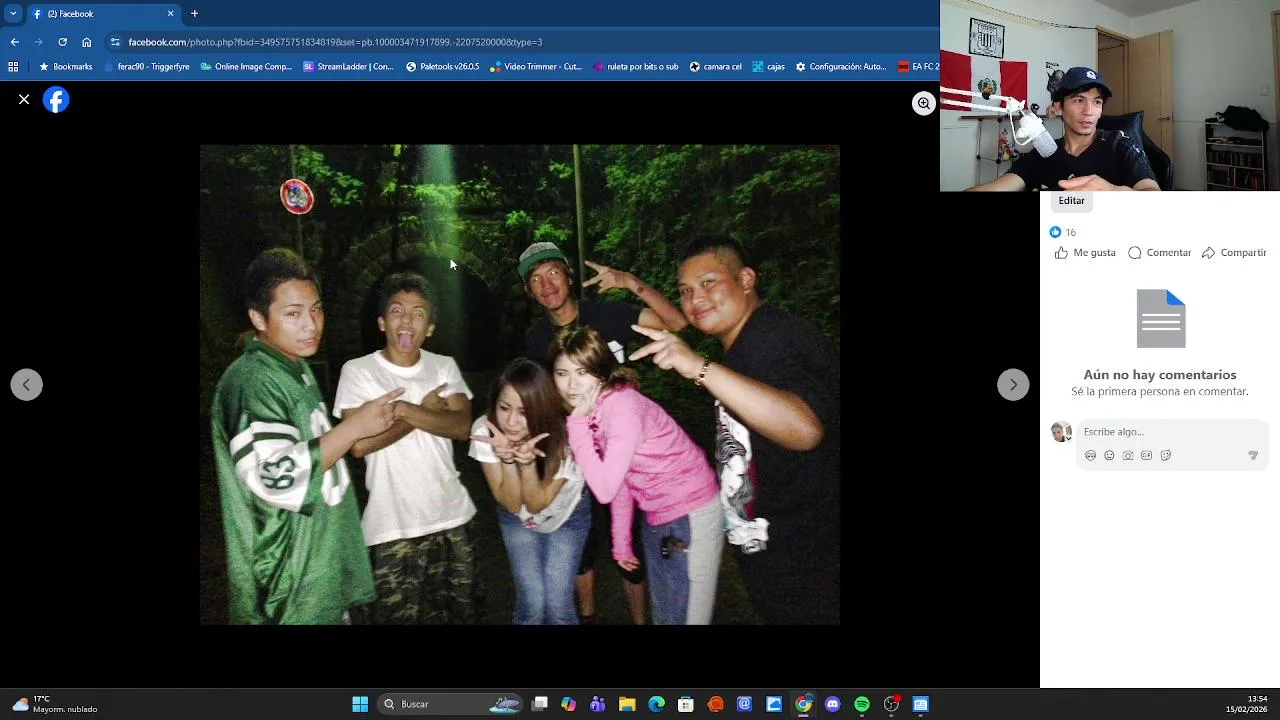The height and width of the screenshot is (720, 1280).
Task: Open the EA FC bookmark
Action: [917, 67]
